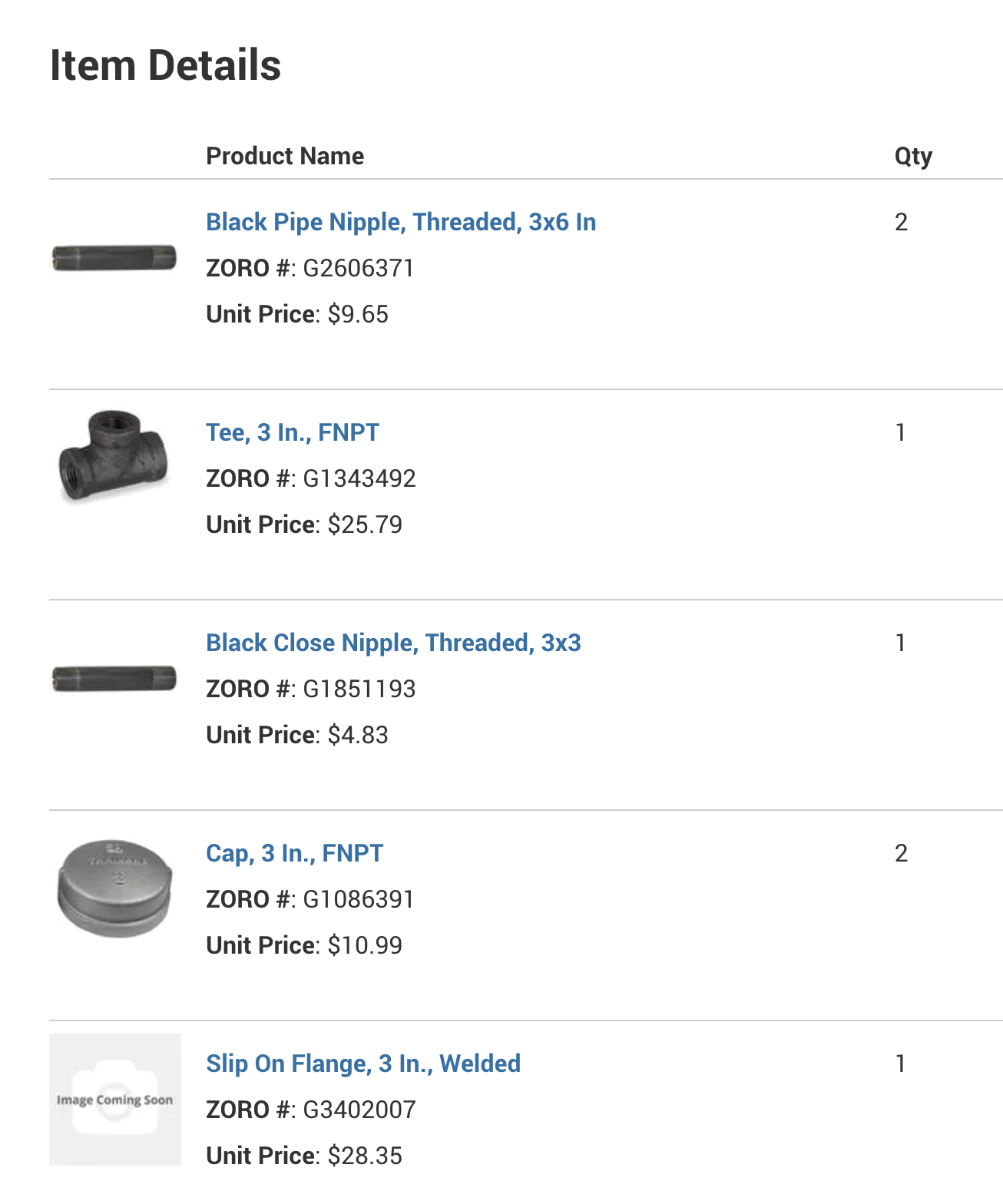
Task: Click the Image Coming Soon placeholder thumbnail
Action: tap(115, 1100)
